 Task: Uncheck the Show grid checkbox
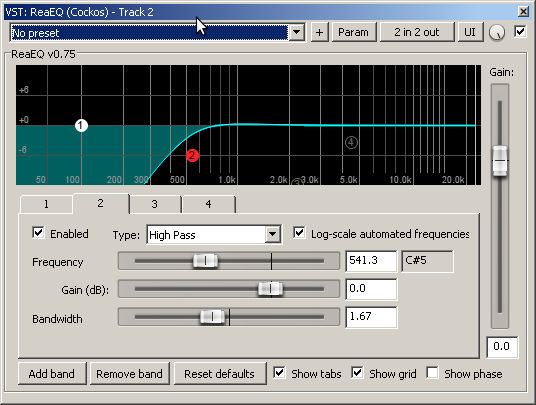357,373
